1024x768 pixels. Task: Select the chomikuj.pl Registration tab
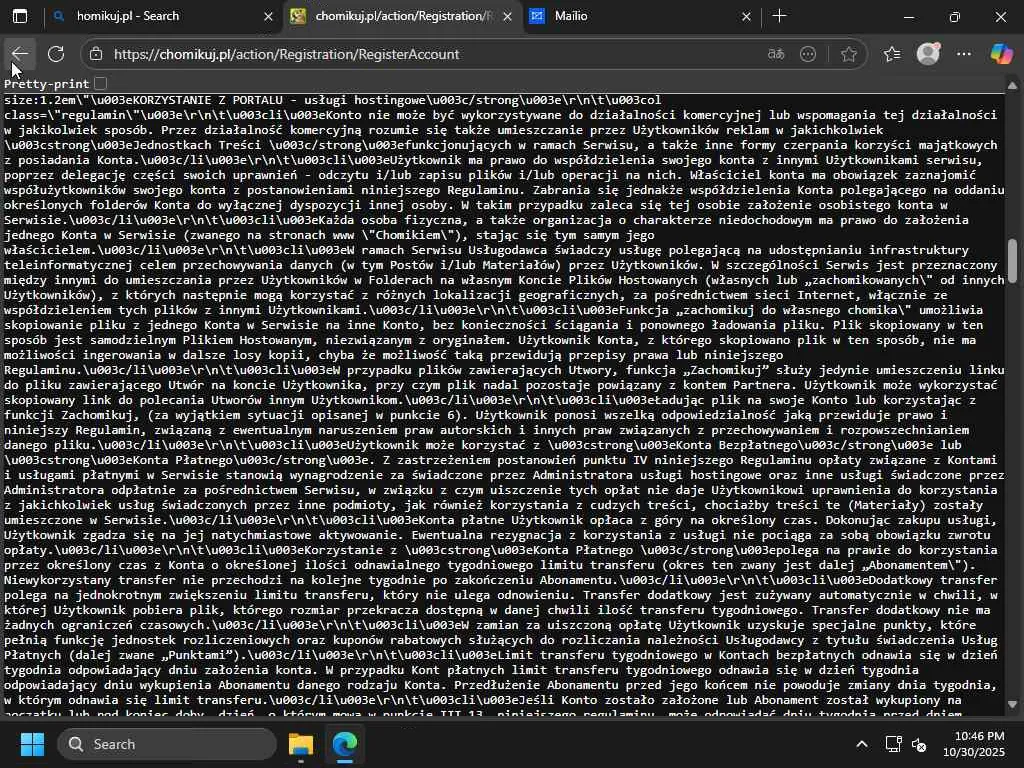403,16
